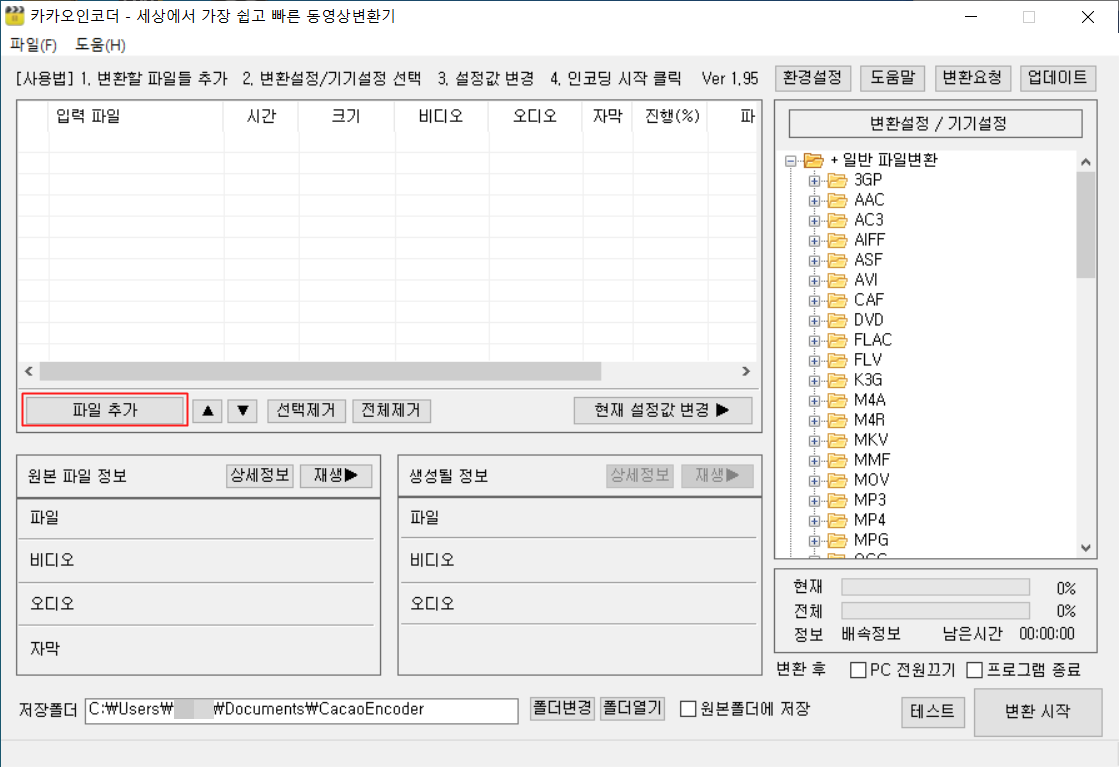The width and height of the screenshot is (1119, 767).
Task: Click the 현재 progress bar
Action: [936, 587]
